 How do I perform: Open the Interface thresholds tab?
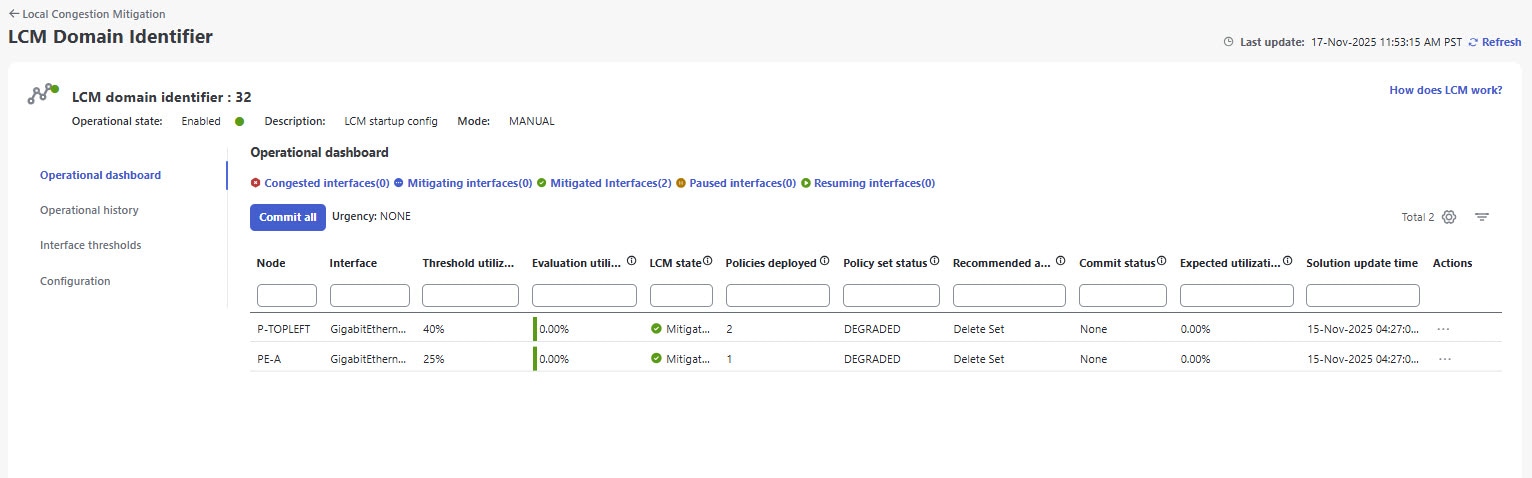(90, 245)
